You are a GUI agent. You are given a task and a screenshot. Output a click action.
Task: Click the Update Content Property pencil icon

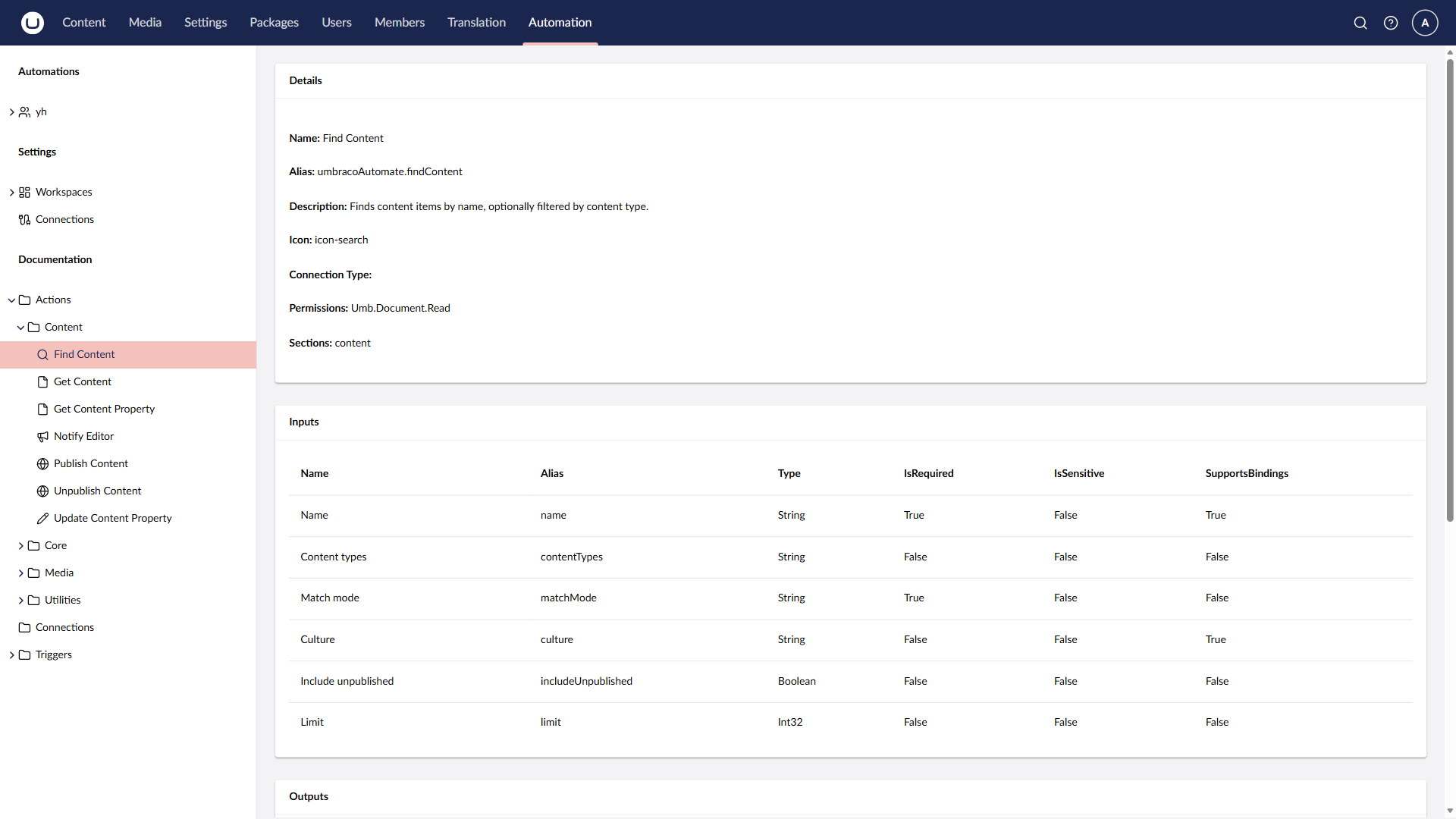click(x=43, y=519)
